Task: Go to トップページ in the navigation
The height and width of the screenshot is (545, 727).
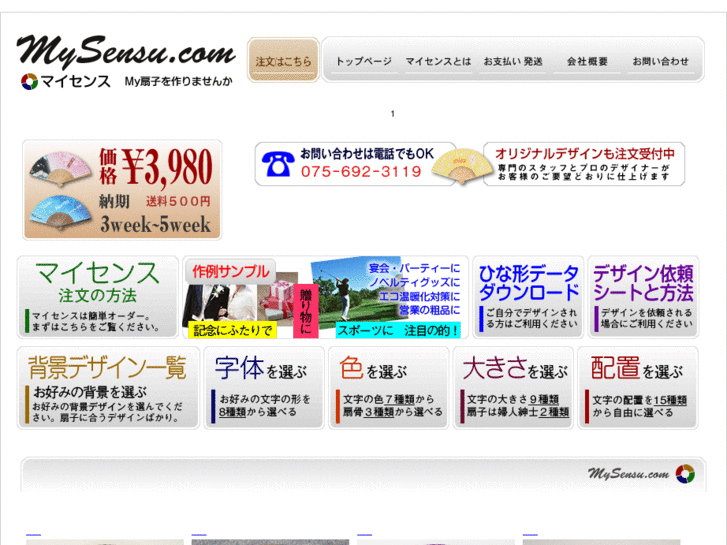Action: (x=364, y=62)
